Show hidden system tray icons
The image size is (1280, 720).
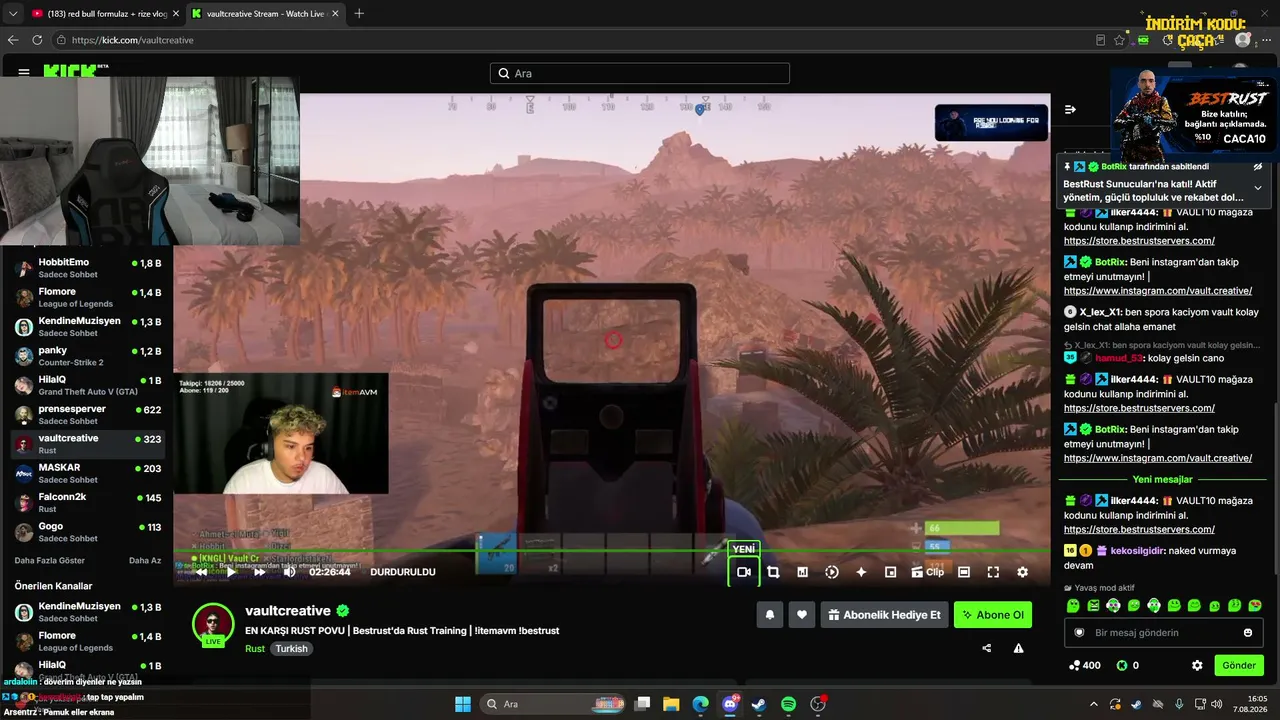click(x=1094, y=704)
